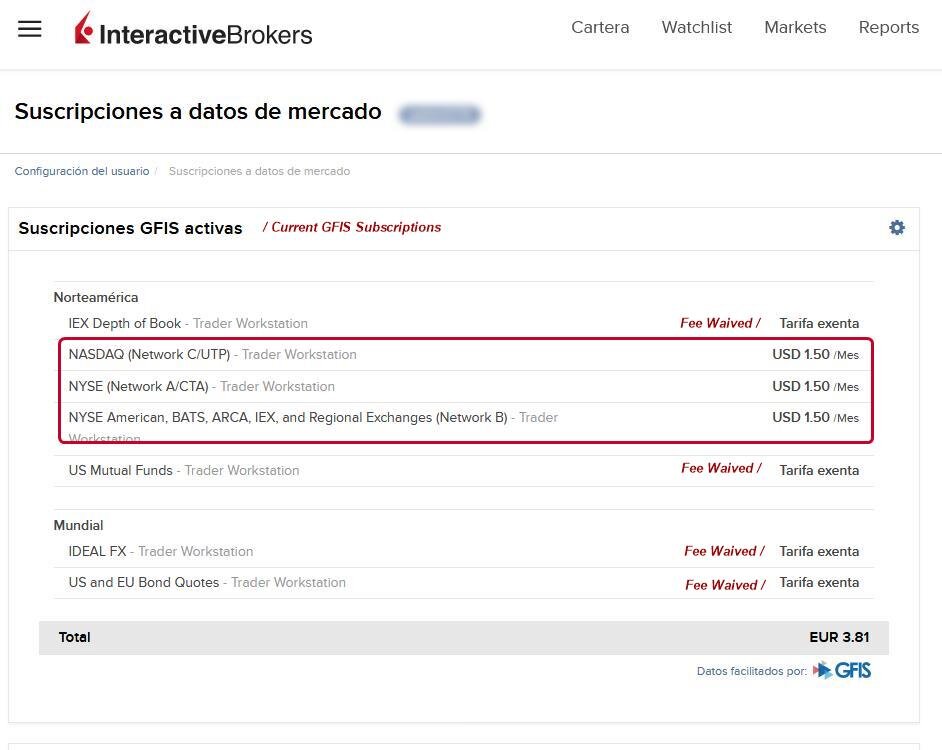
Task: Click the page heading Suscripciones a datos de mercado
Action: click(198, 112)
